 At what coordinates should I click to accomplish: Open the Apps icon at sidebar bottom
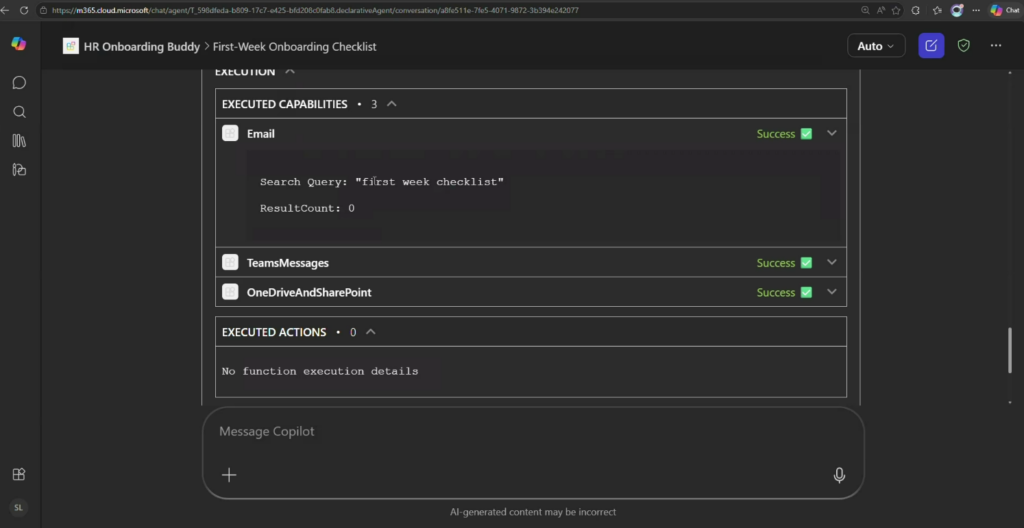pyautogui.click(x=19, y=474)
